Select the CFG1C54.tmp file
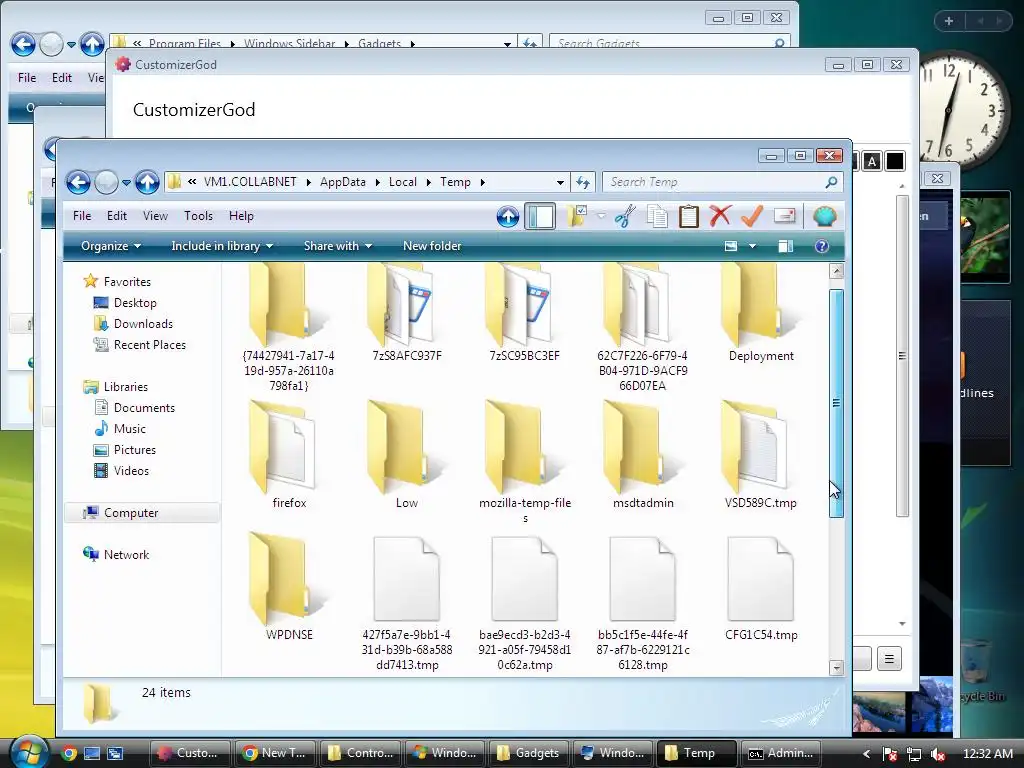 761,587
